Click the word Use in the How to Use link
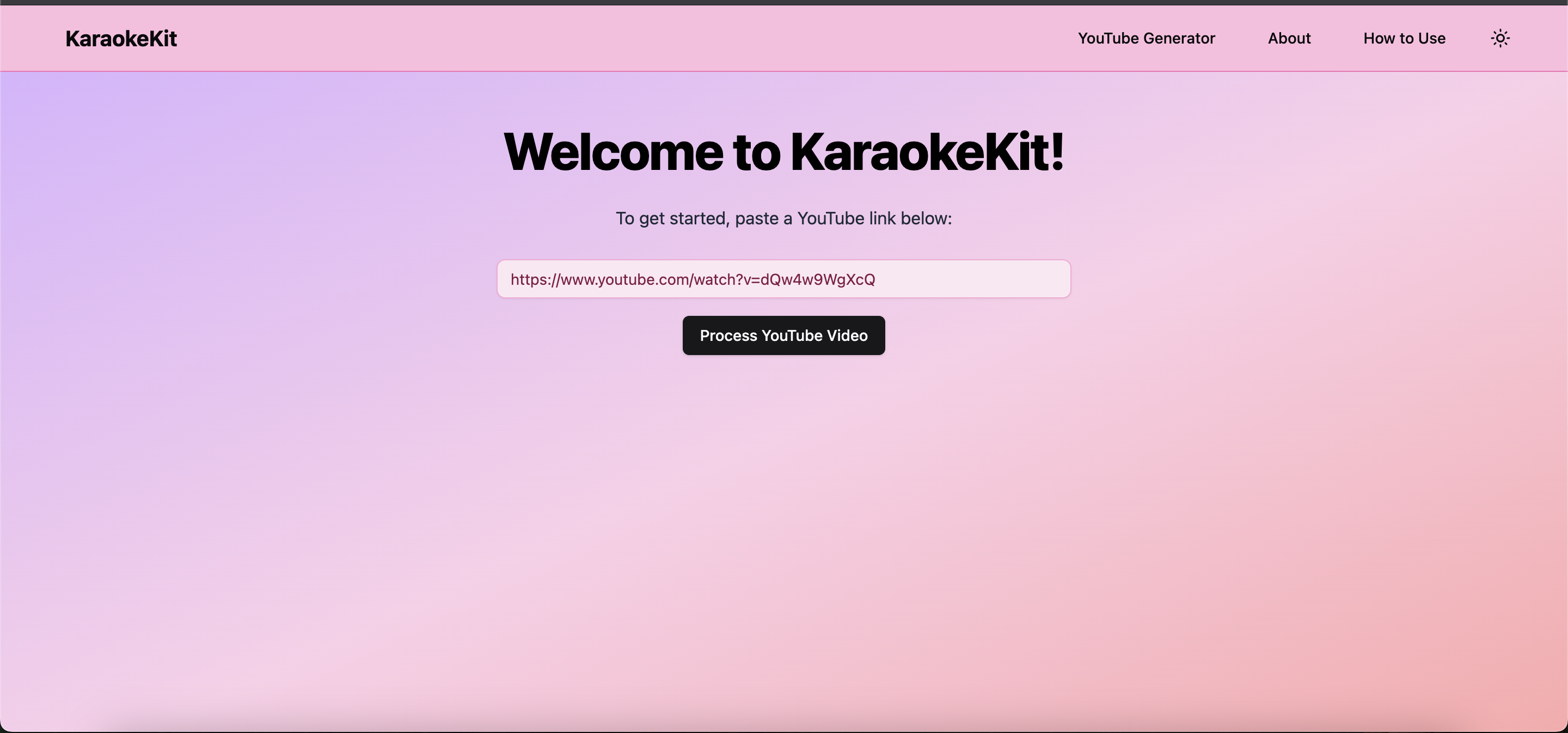Viewport: 1568px width, 733px height. 1431,38
